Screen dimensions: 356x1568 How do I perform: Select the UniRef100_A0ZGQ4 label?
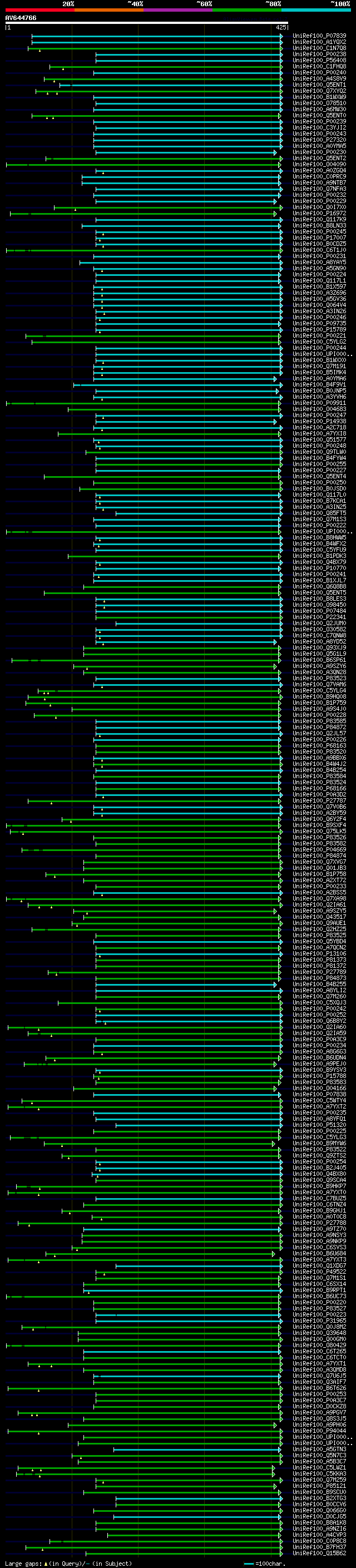coord(319,171)
